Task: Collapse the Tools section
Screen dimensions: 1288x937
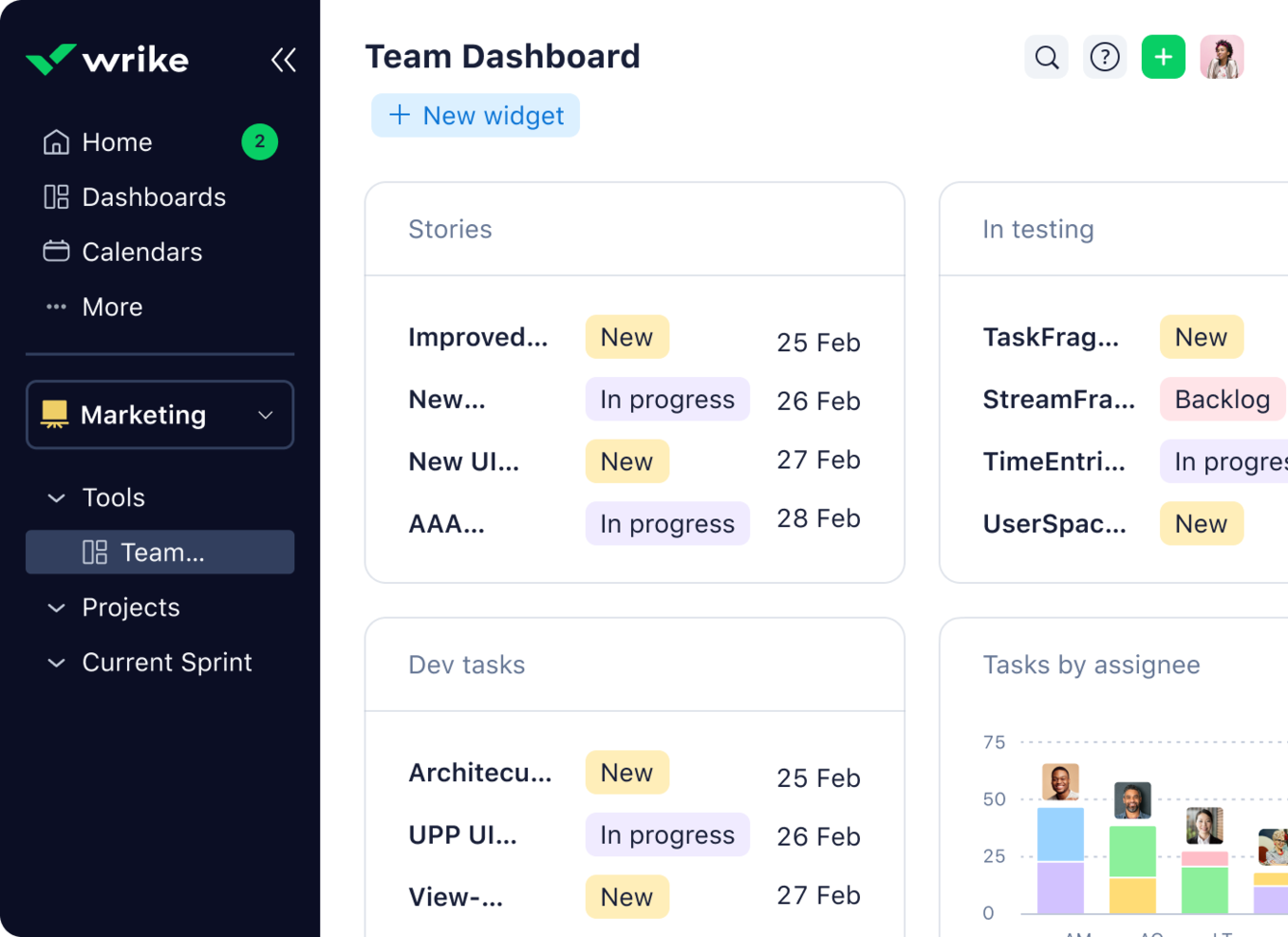Action: click(55, 497)
